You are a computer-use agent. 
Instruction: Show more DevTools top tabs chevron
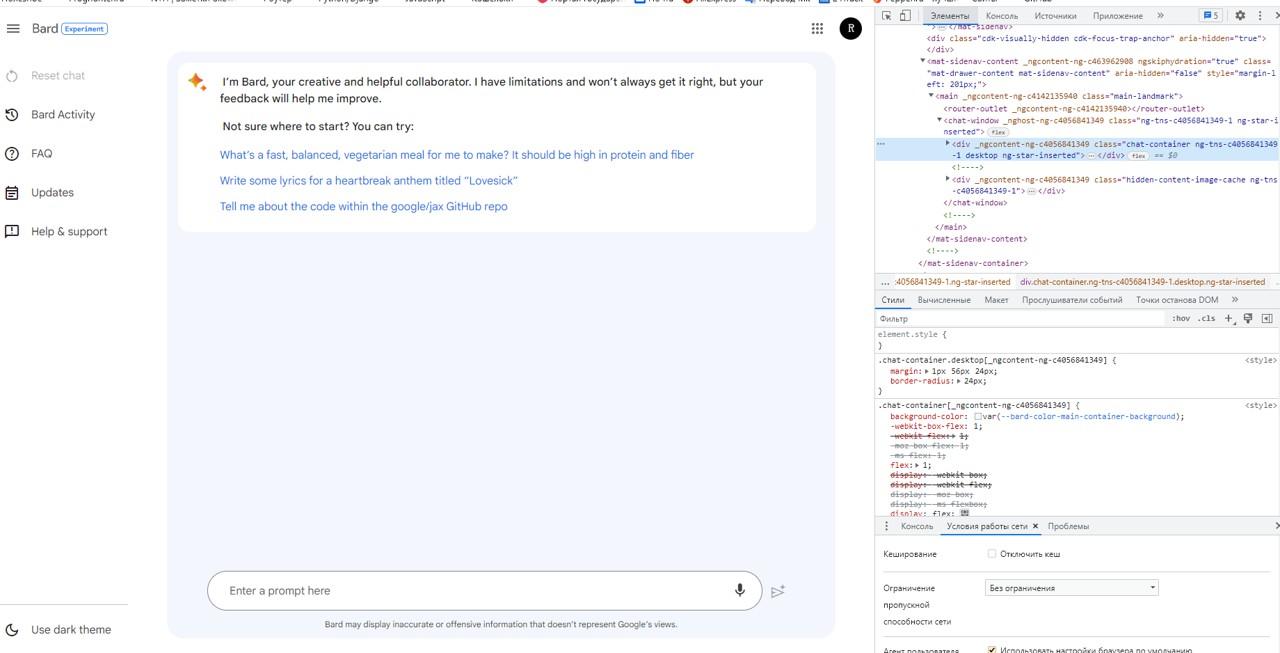(x=1160, y=16)
